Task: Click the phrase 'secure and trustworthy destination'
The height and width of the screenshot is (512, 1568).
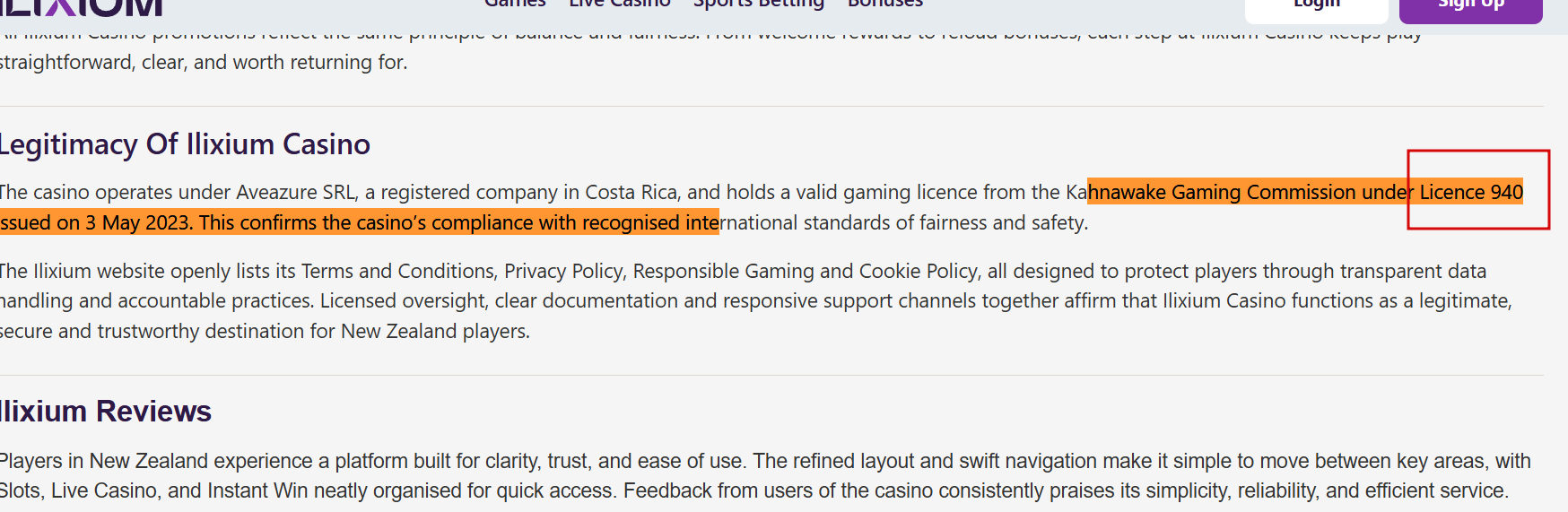Action: (x=152, y=332)
